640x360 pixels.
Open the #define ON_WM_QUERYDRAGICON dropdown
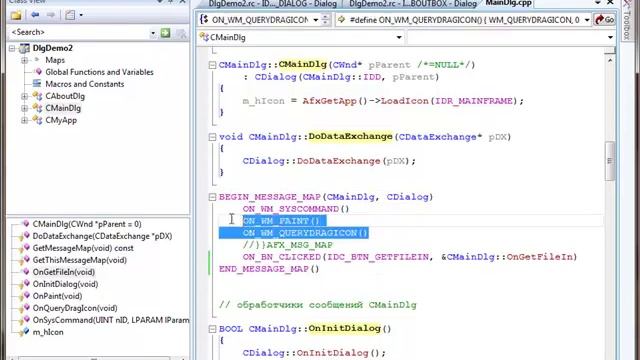pos(587,20)
